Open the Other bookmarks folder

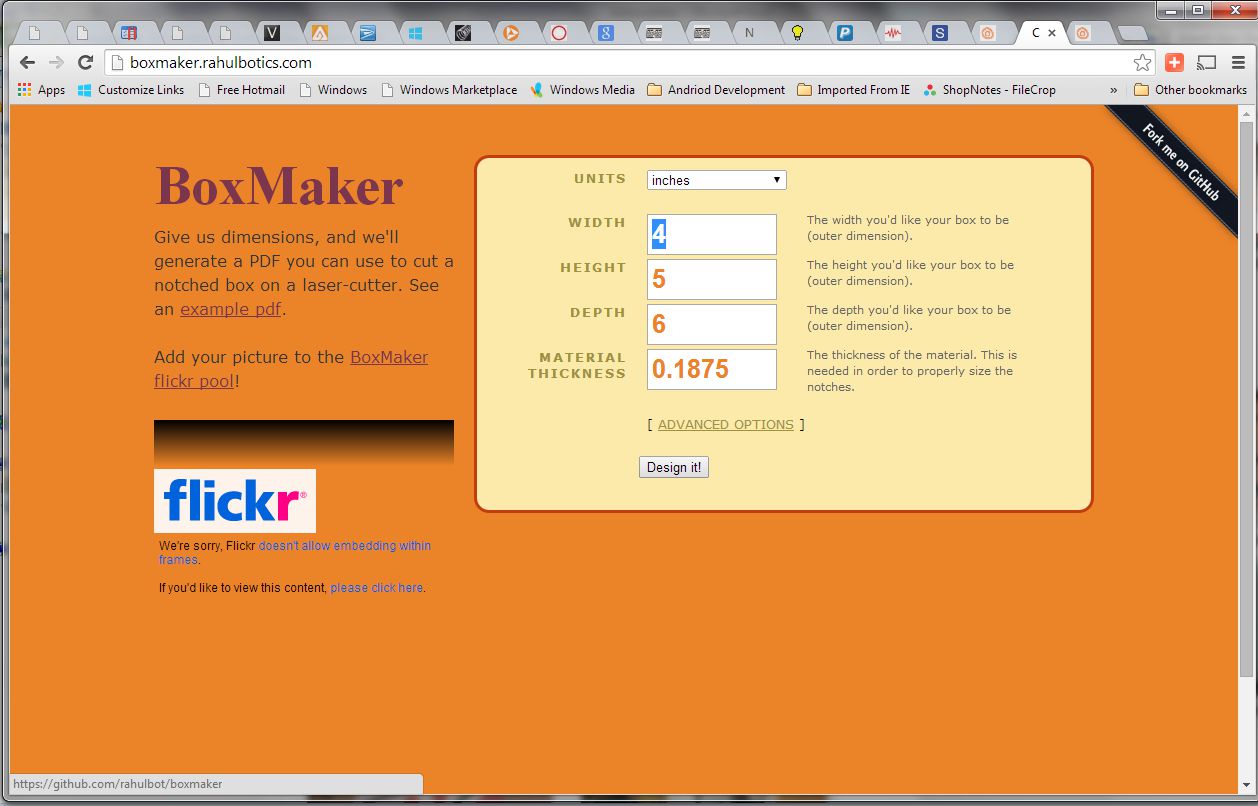pos(1190,90)
